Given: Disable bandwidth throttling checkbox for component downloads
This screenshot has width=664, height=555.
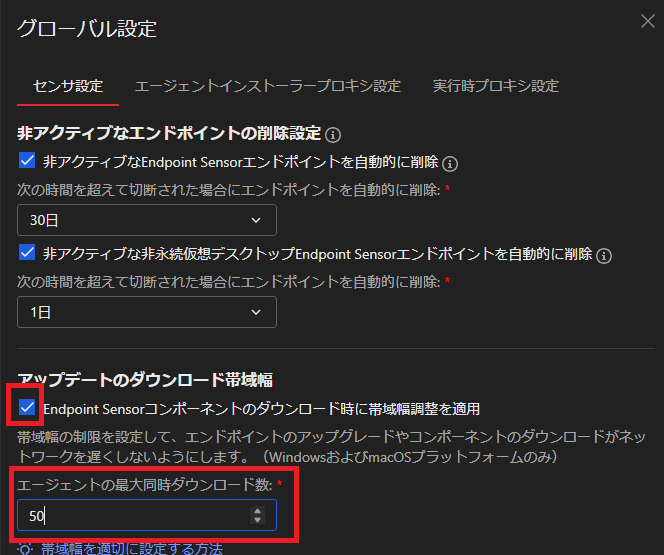Looking at the screenshot, I should pos(27,408).
